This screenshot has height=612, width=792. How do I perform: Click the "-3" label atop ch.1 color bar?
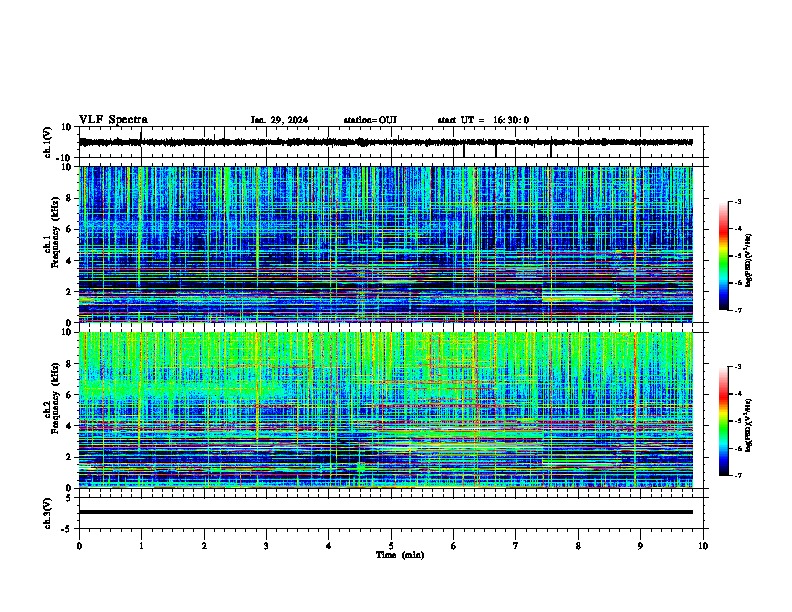(x=737, y=202)
